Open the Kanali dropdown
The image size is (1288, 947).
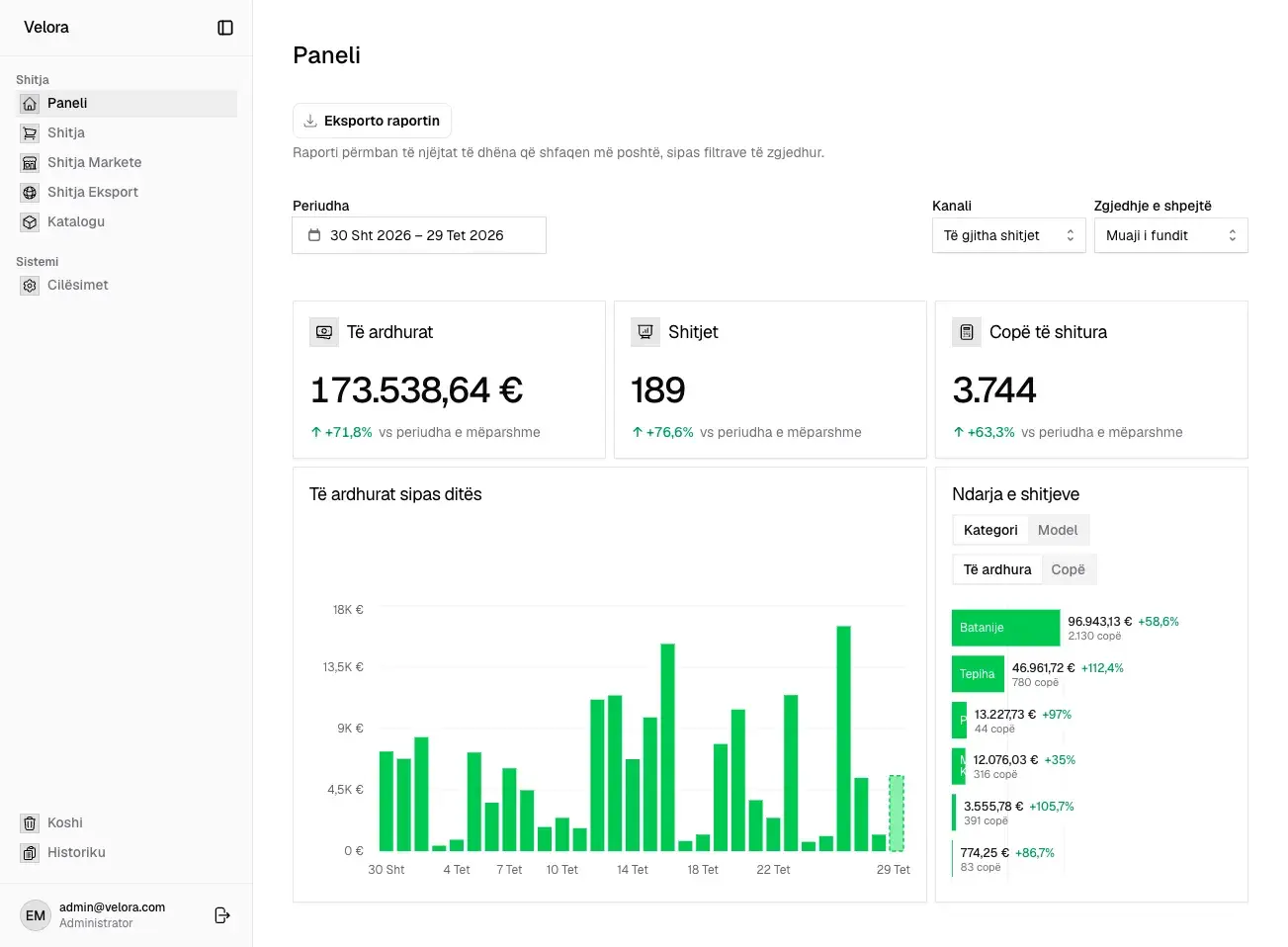tap(1008, 235)
